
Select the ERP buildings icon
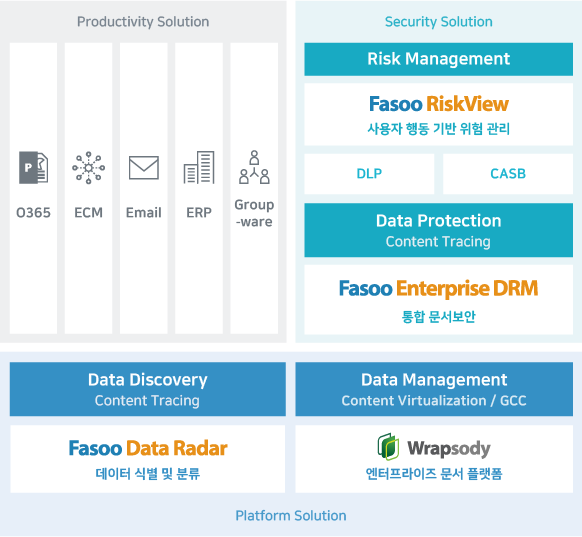tap(199, 167)
